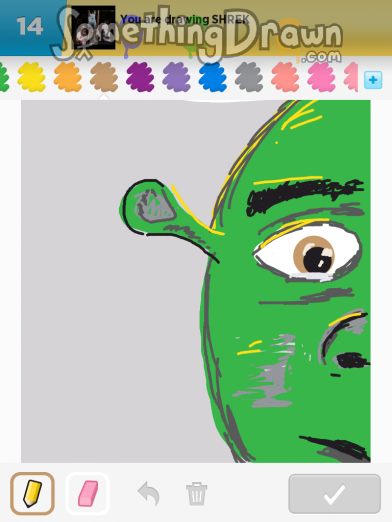This screenshot has height=522, width=392.
Task: Select the pink eraser tool
Action: coord(88,493)
